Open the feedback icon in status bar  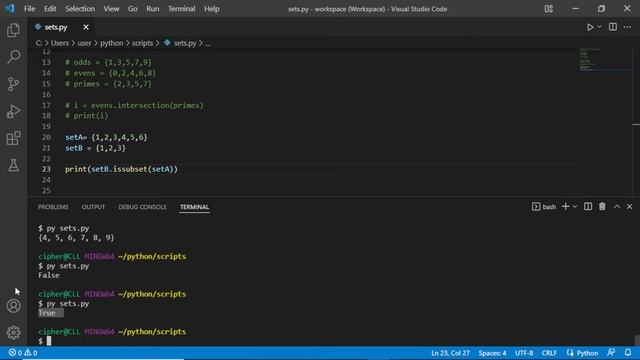[x=611, y=353]
